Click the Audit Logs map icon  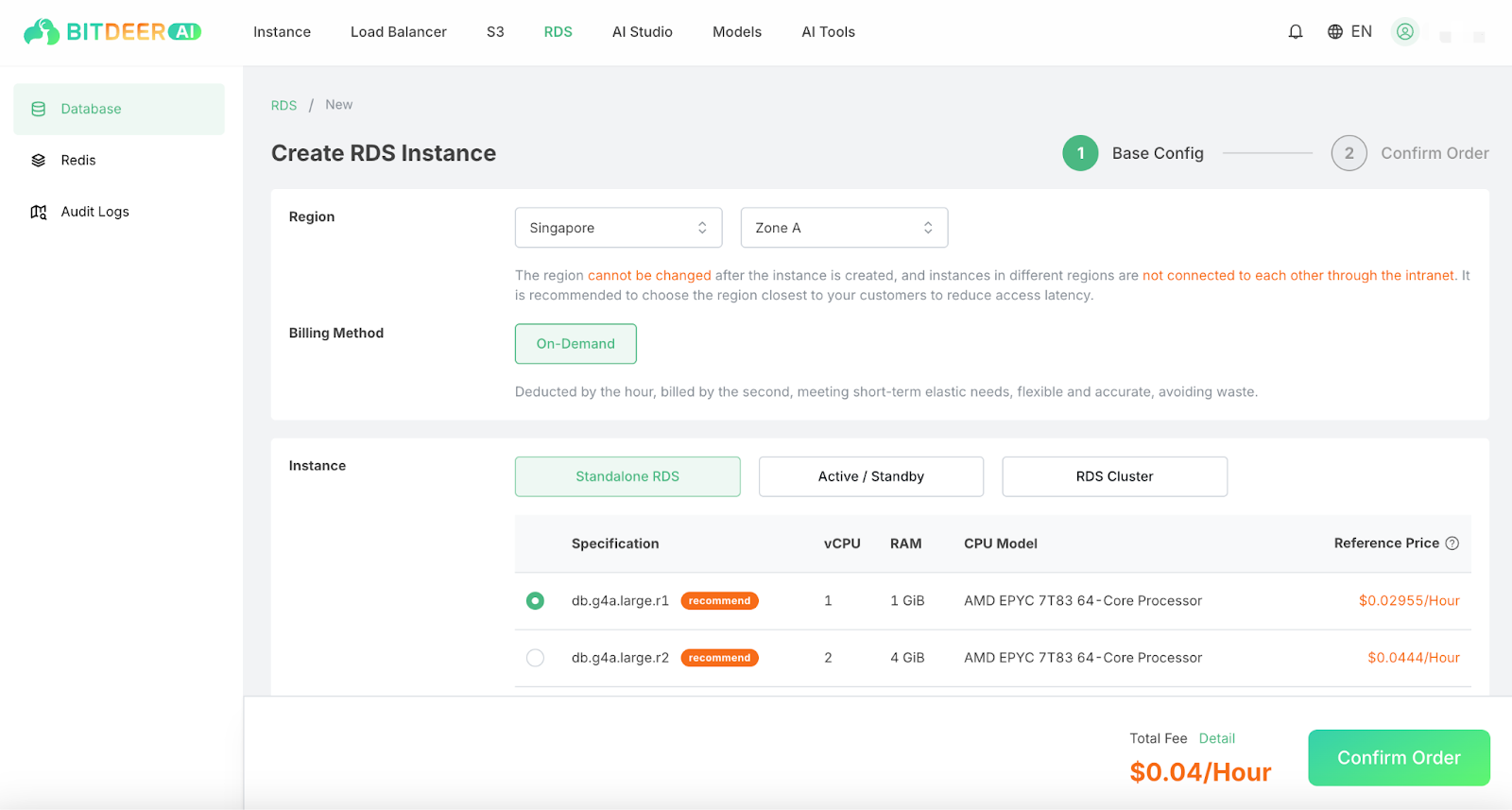[39, 212]
